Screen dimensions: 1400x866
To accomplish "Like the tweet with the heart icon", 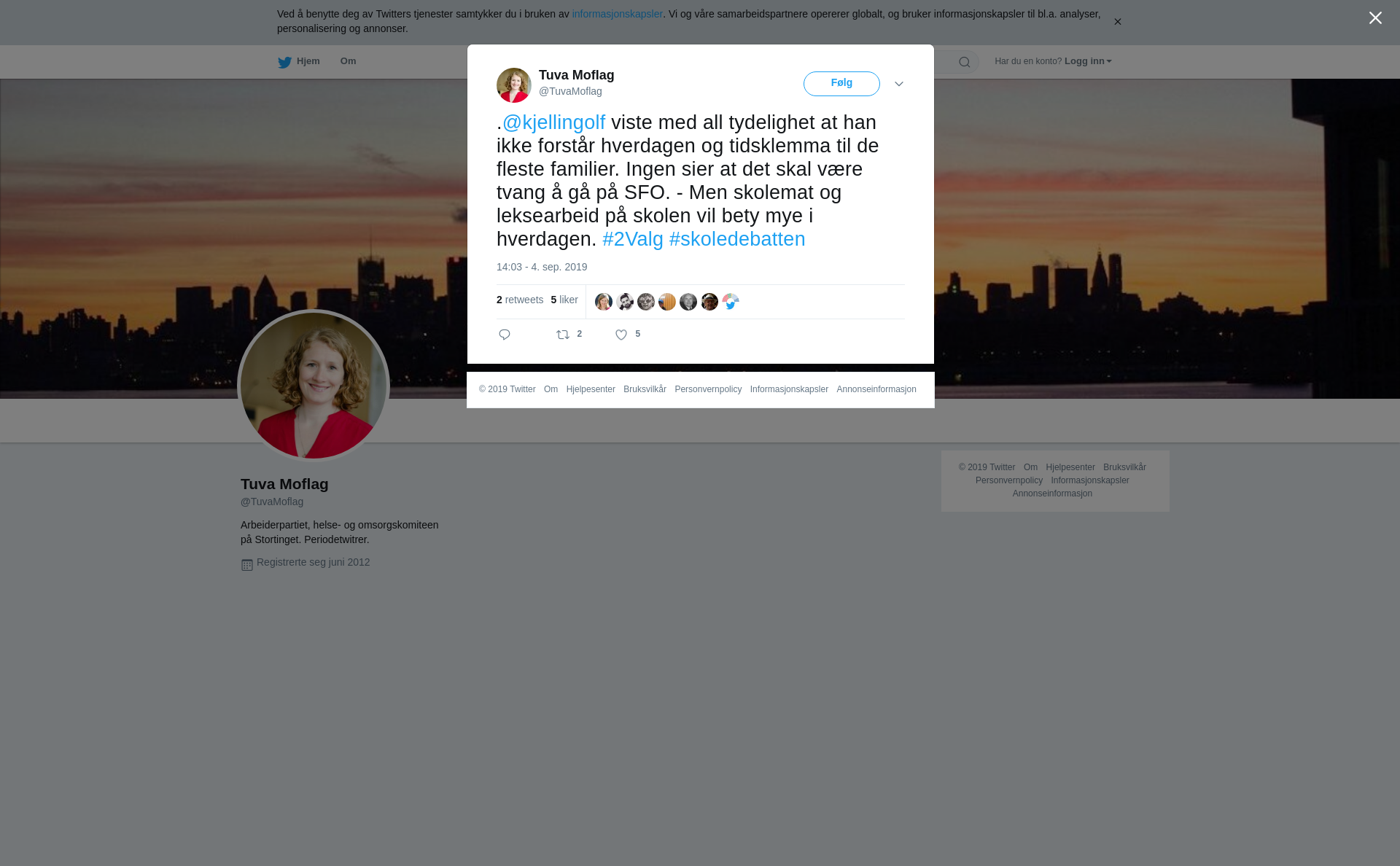I will click(621, 335).
